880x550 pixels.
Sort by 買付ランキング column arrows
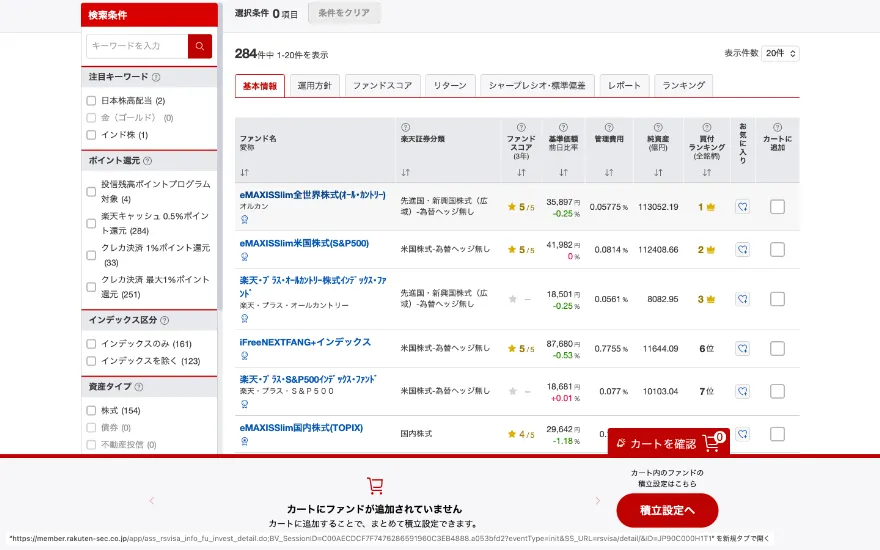707,173
